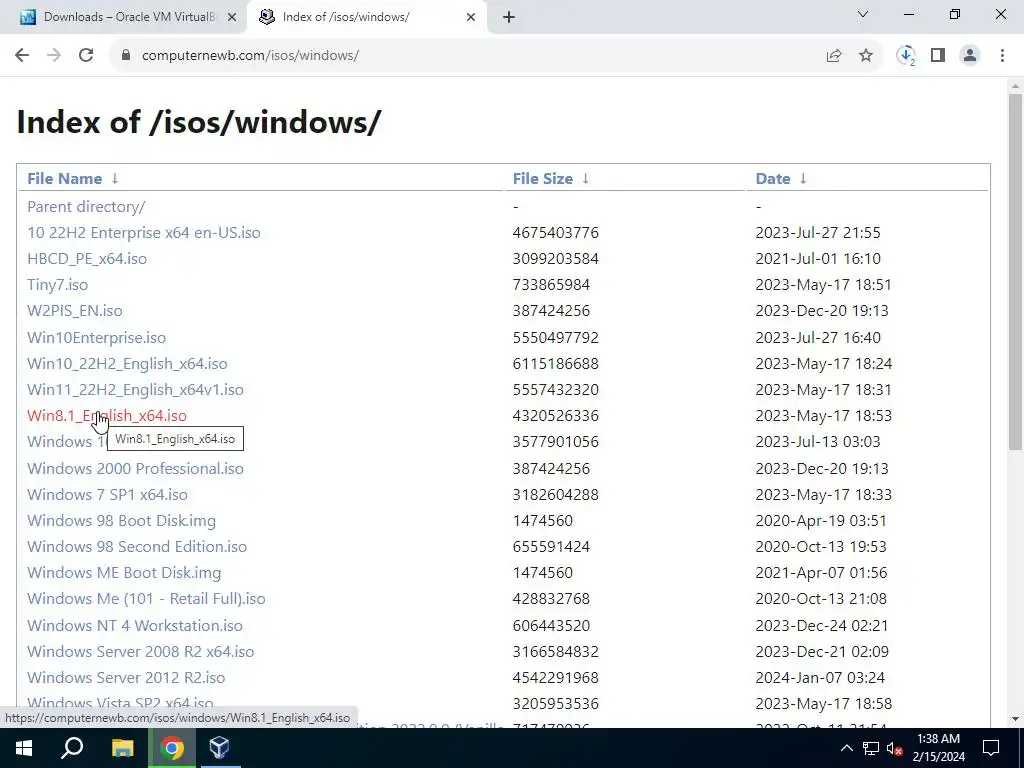Open network status tray icon
The width and height of the screenshot is (1024, 768).
871,748
